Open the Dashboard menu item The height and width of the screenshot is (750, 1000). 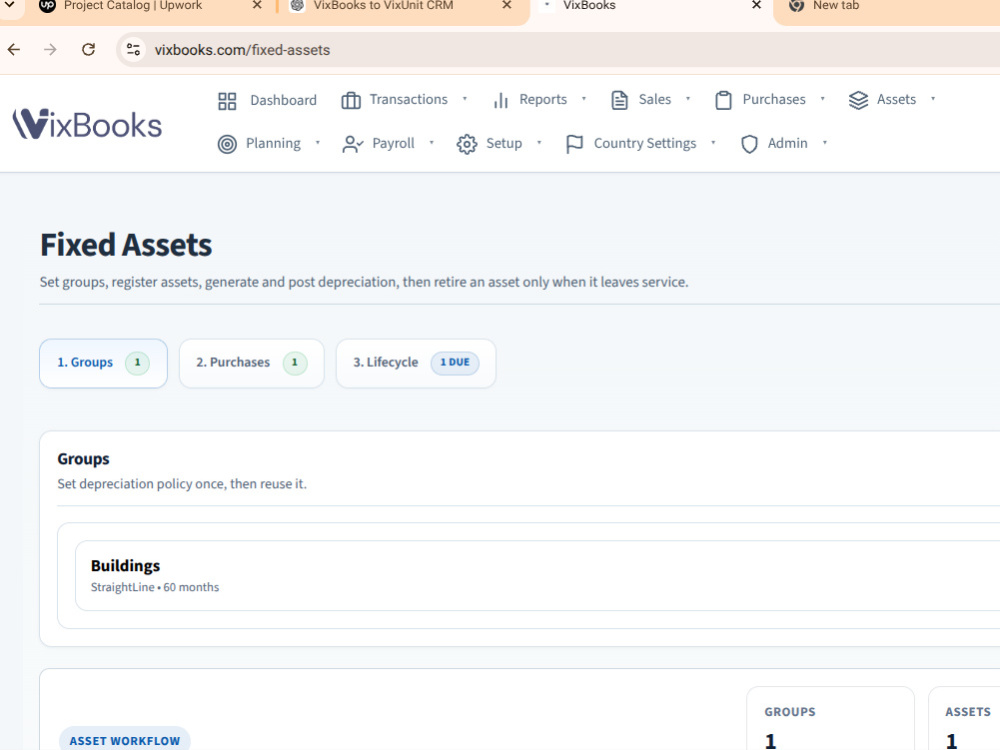(x=283, y=100)
